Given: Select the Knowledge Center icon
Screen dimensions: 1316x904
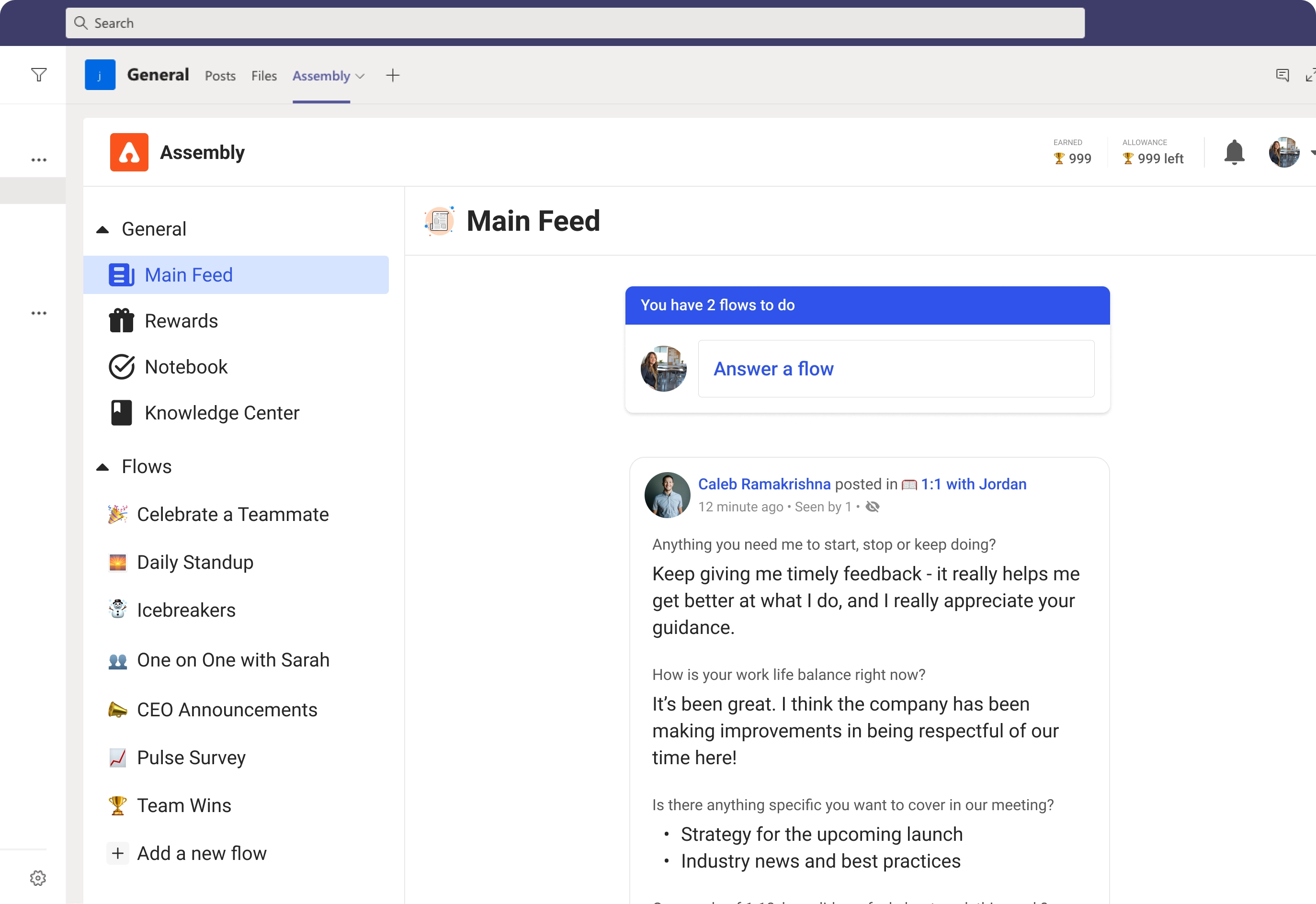Looking at the screenshot, I should tap(121, 412).
